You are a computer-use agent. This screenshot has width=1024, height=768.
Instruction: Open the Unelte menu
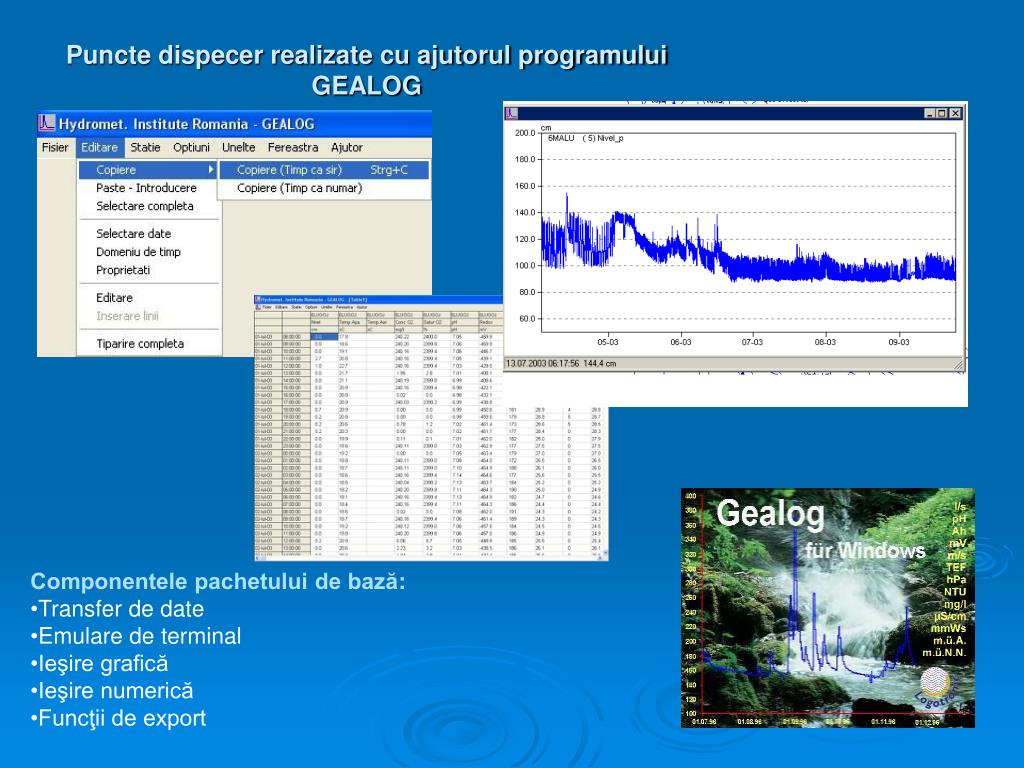[x=238, y=148]
